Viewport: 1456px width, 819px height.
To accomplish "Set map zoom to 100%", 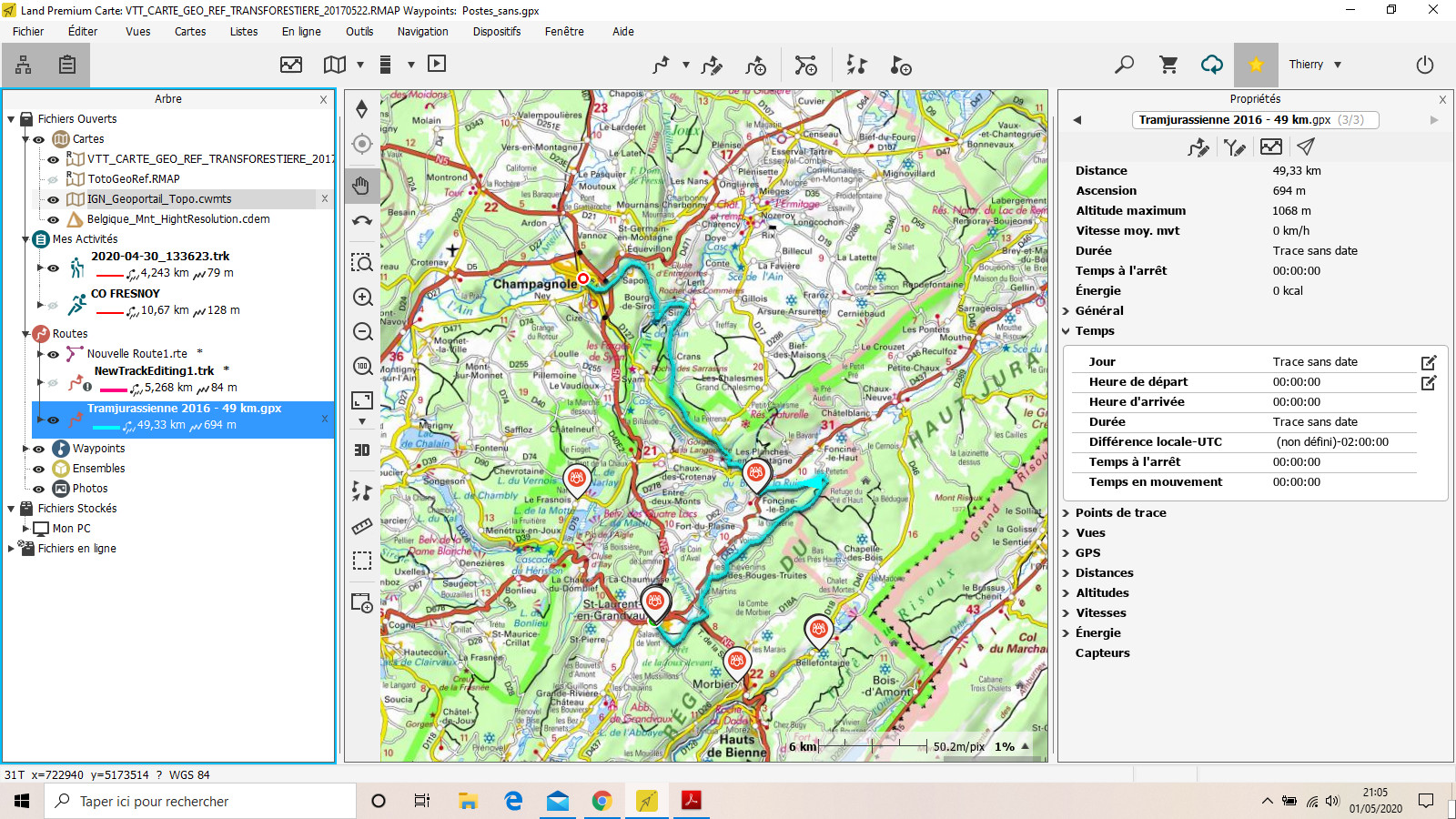I will [362, 366].
